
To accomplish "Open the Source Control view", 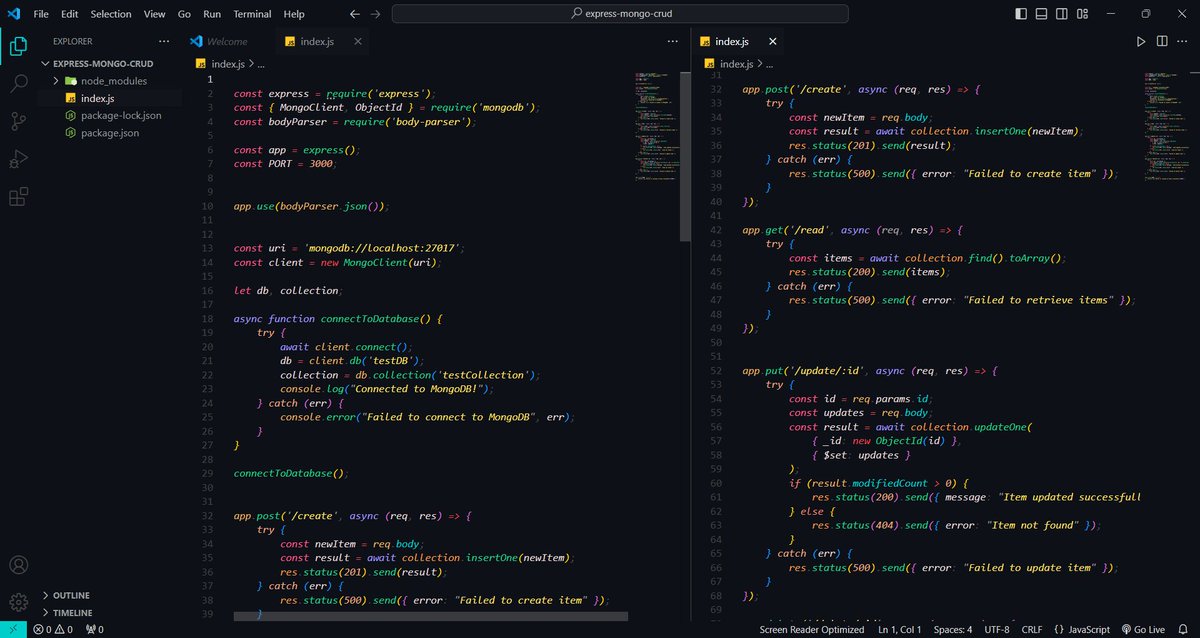I will coord(18,122).
